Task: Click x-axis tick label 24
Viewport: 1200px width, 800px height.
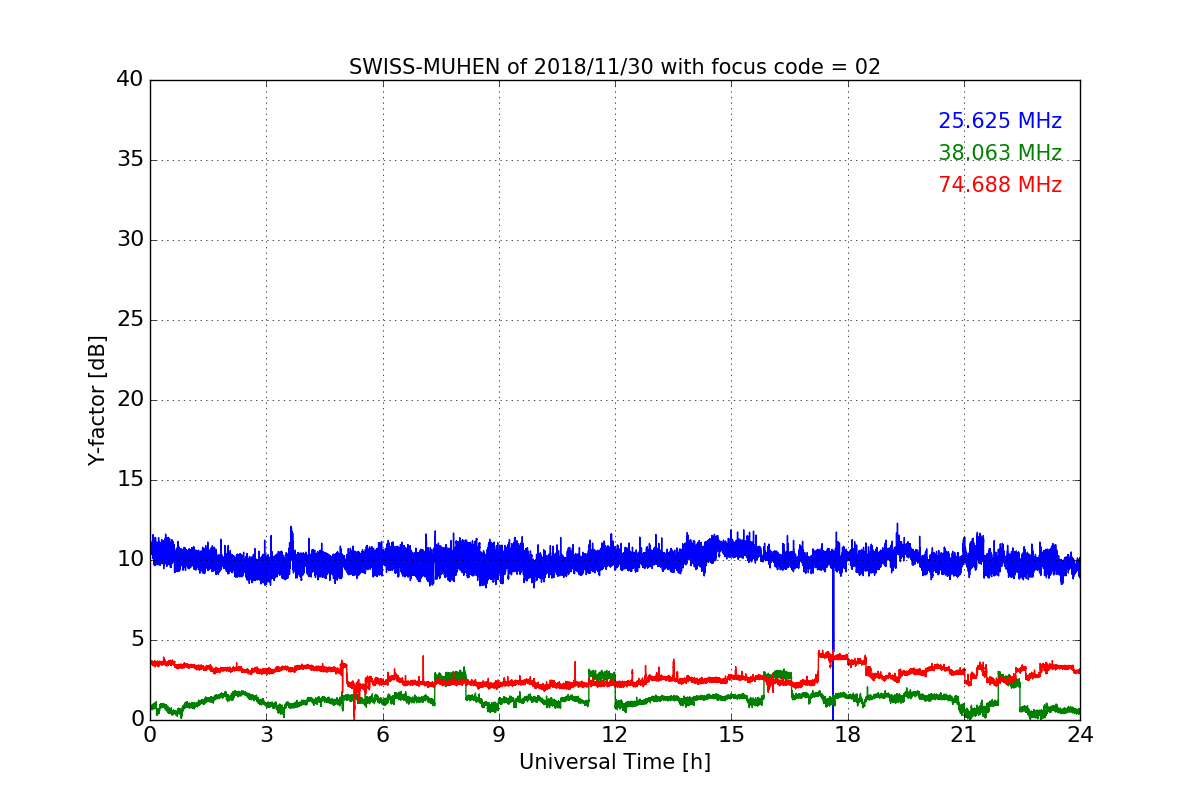Action: pyautogui.click(x=1080, y=734)
